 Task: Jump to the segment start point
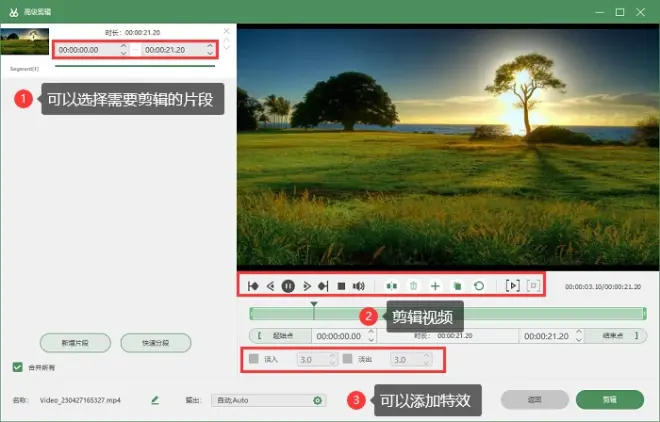(253, 286)
